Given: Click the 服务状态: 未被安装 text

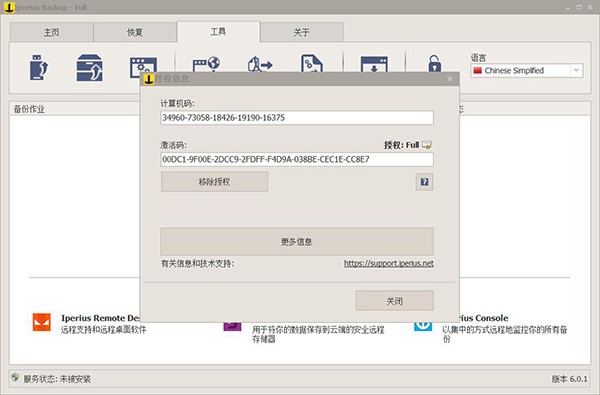Looking at the screenshot, I should [x=57, y=379].
